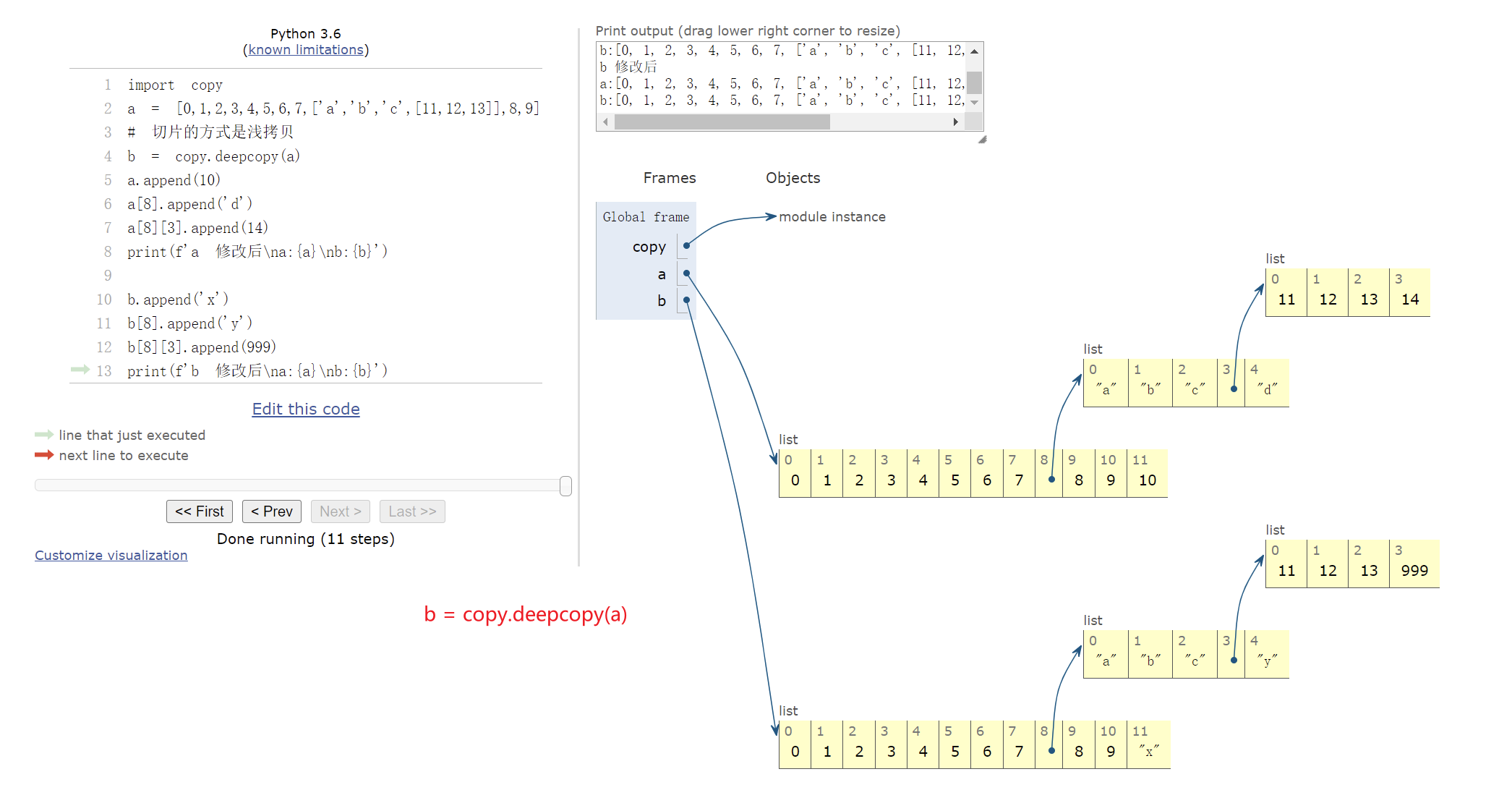Click the execution step slider handle
The height and width of the screenshot is (790, 1512).
tap(565, 486)
